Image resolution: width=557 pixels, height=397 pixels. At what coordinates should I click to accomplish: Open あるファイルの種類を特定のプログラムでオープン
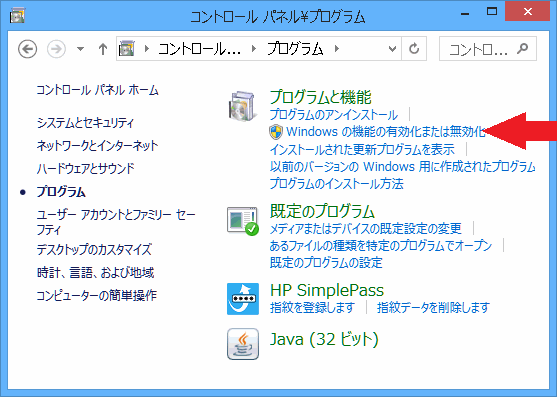tap(381, 245)
